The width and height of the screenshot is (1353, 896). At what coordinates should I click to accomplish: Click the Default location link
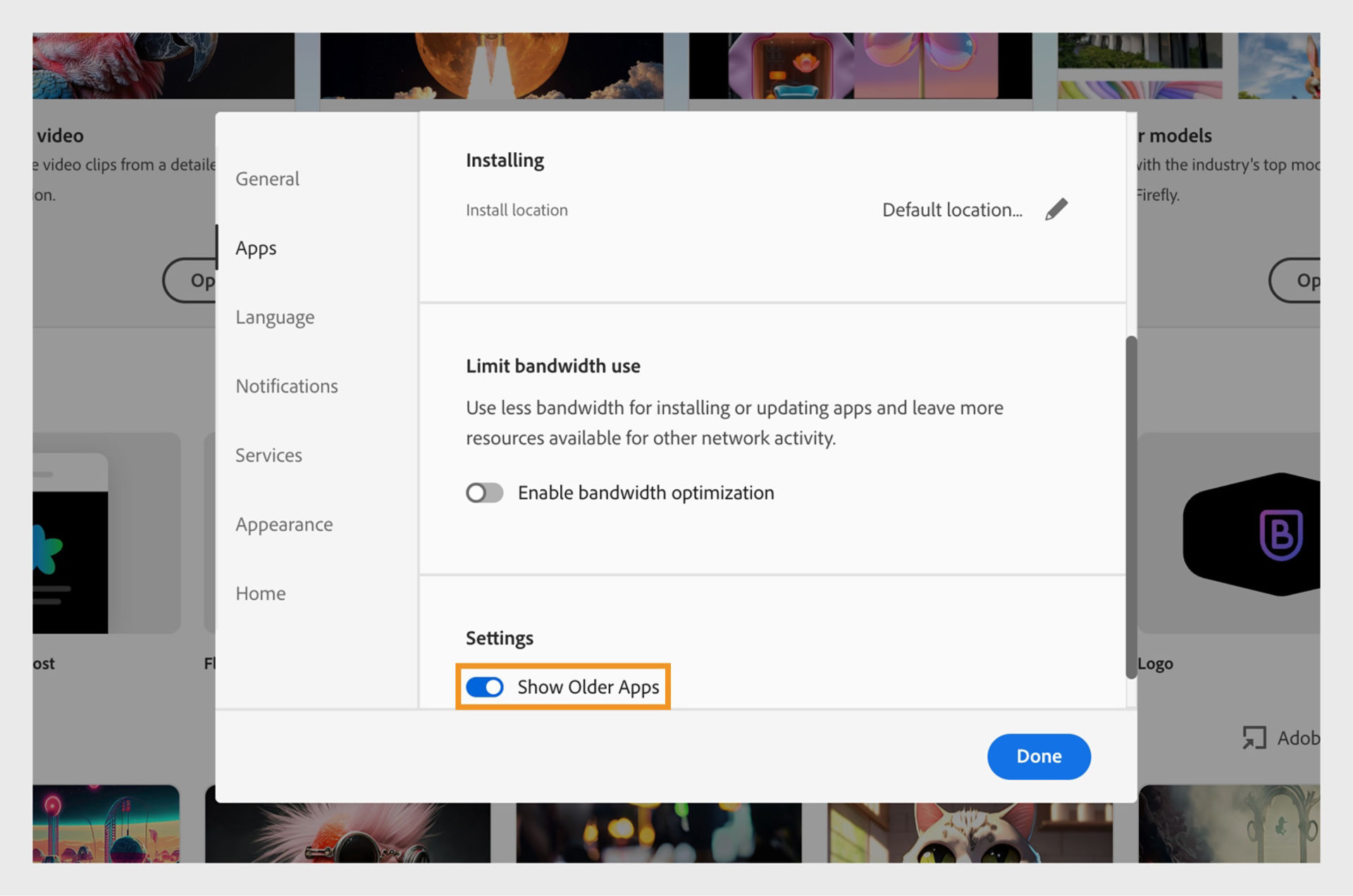pos(953,209)
